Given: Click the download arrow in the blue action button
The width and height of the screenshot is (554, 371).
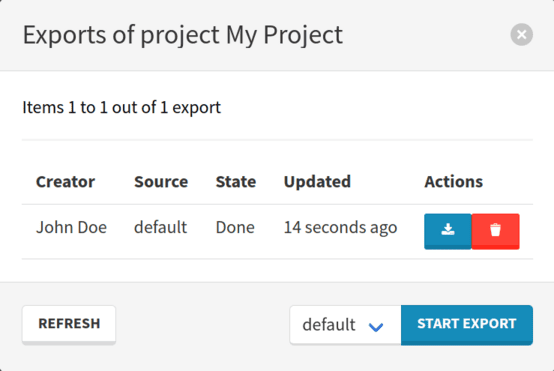Looking at the screenshot, I should pos(448,229).
